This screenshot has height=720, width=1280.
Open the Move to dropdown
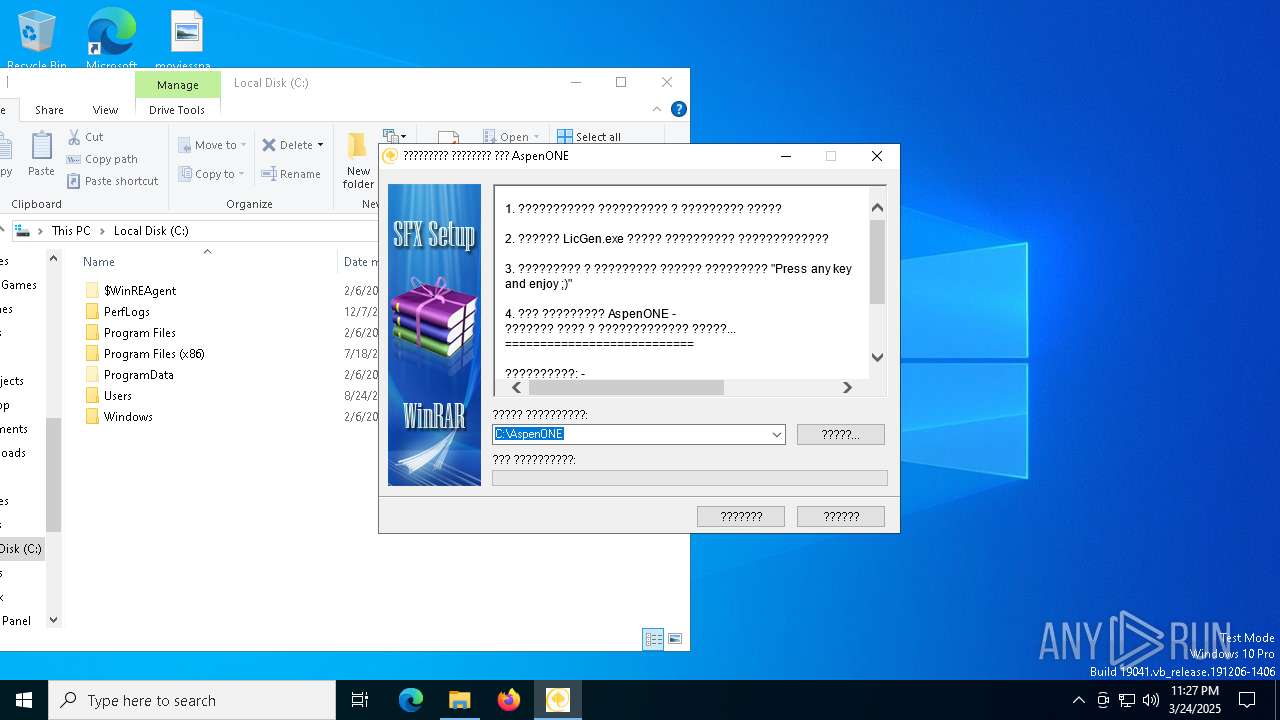212,145
